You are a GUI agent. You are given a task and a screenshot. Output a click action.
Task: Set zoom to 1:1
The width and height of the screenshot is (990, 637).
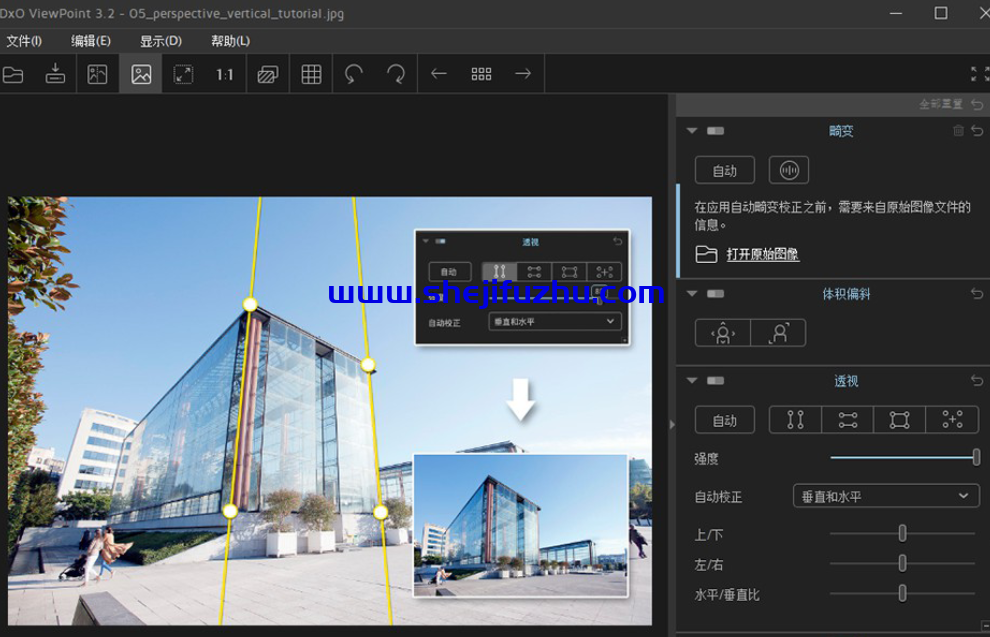click(224, 74)
